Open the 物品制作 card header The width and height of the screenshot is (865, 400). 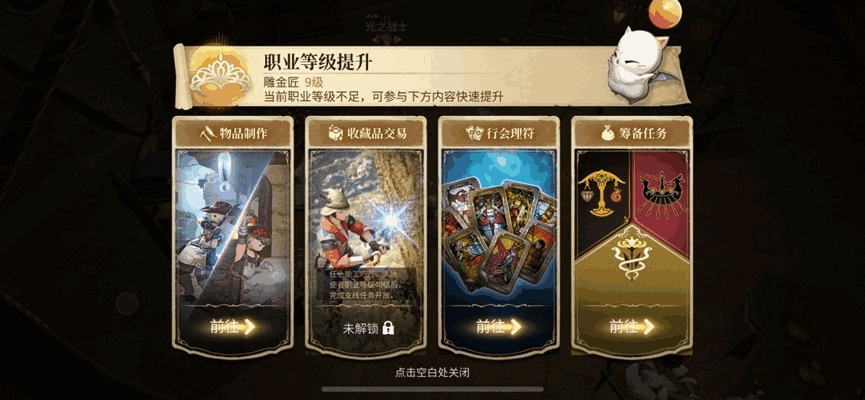click(232, 133)
